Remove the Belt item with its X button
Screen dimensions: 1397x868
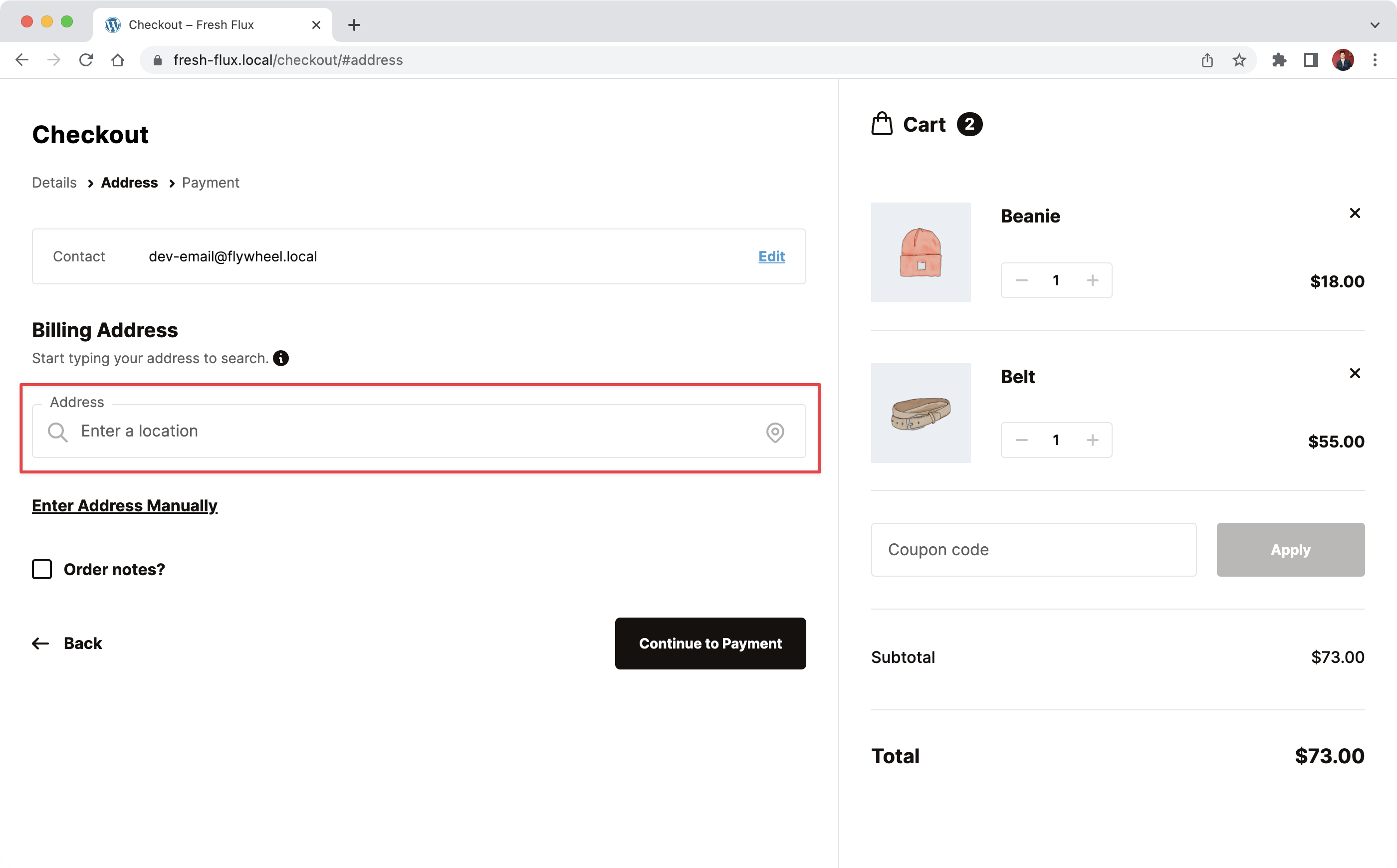pos(1355,373)
